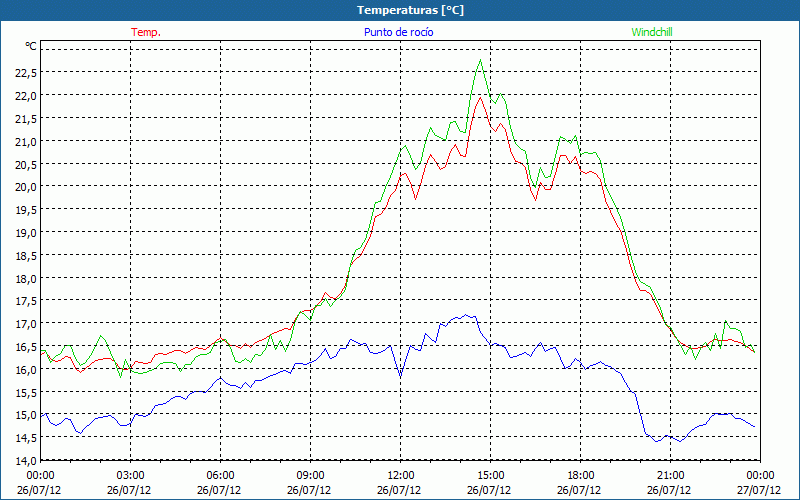
Task: Click the 27/07/12 date label
Action: [759, 490]
